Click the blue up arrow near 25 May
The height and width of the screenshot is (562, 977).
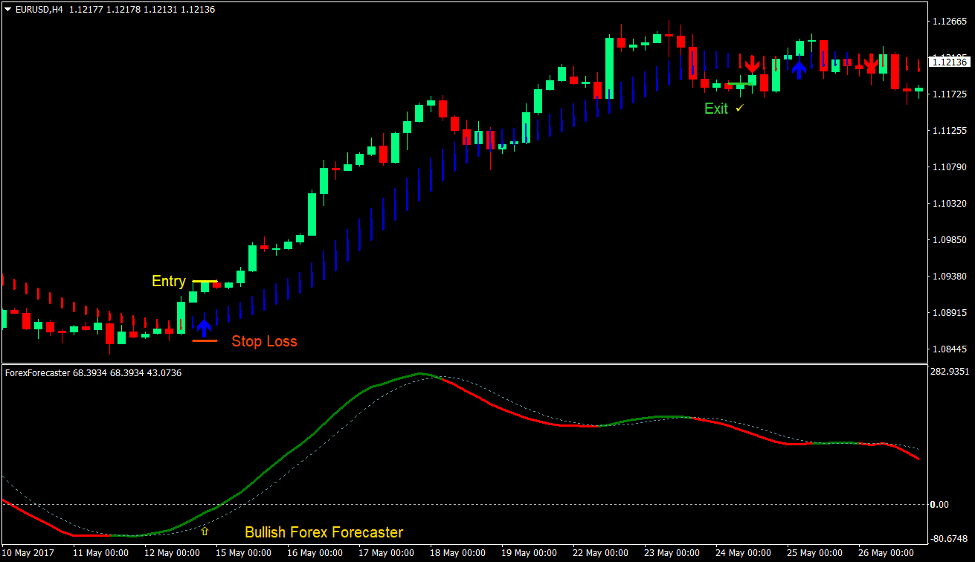[799, 69]
